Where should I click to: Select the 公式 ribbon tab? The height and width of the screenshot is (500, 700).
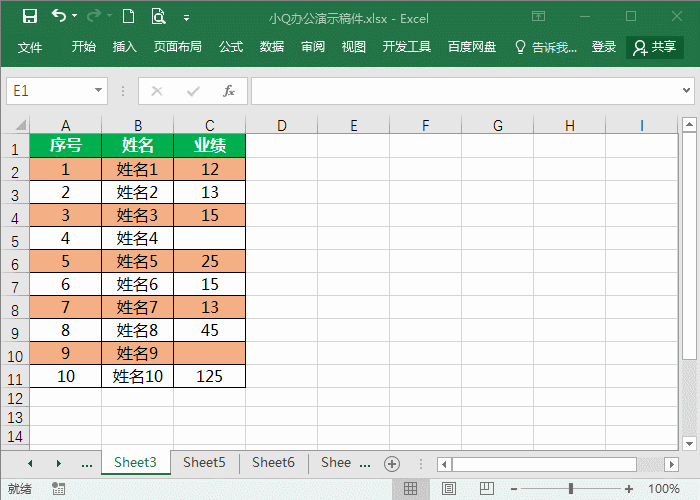(231, 47)
